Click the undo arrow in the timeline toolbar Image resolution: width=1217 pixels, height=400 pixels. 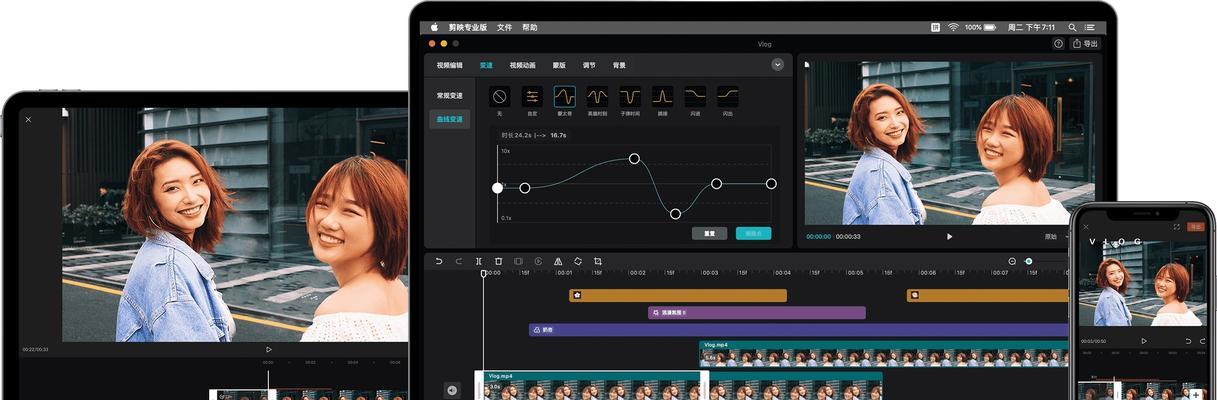pos(439,261)
